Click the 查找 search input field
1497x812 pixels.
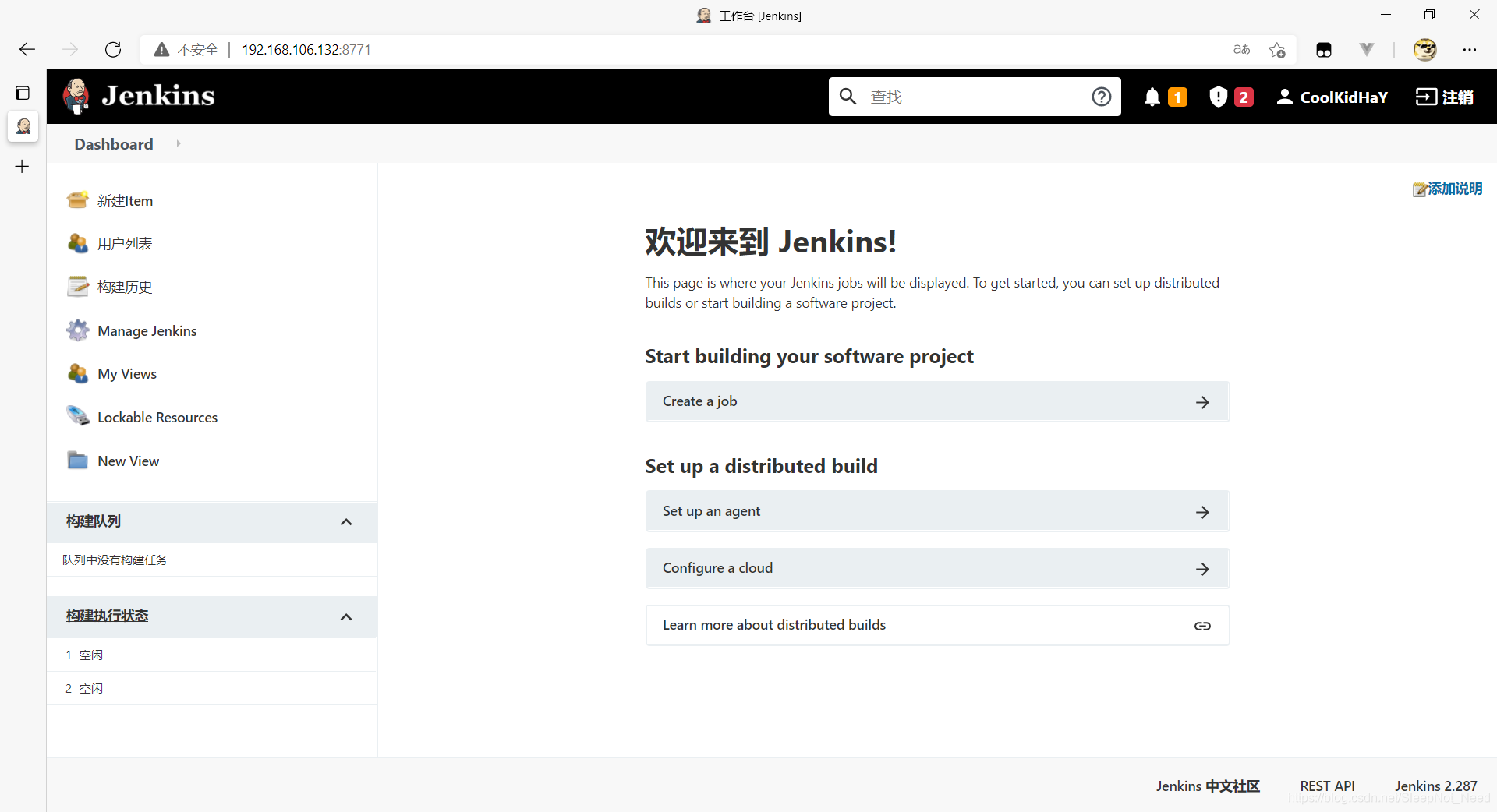pyautogui.click(x=975, y=97)
